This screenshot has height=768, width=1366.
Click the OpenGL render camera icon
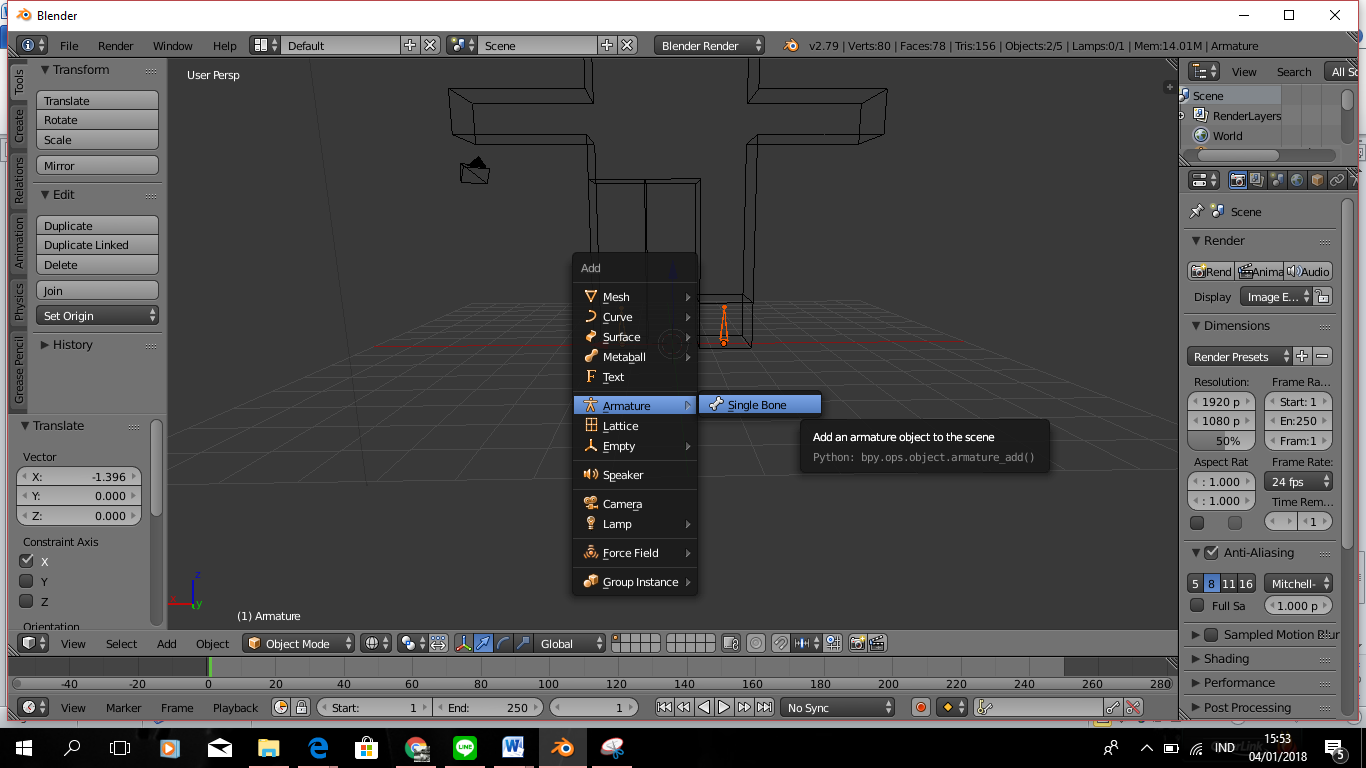point(857,644)
